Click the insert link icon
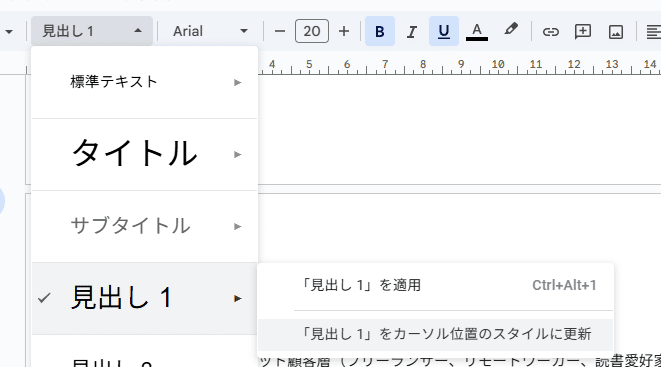Screen dimensions: 661x367 tap(550, 32)
